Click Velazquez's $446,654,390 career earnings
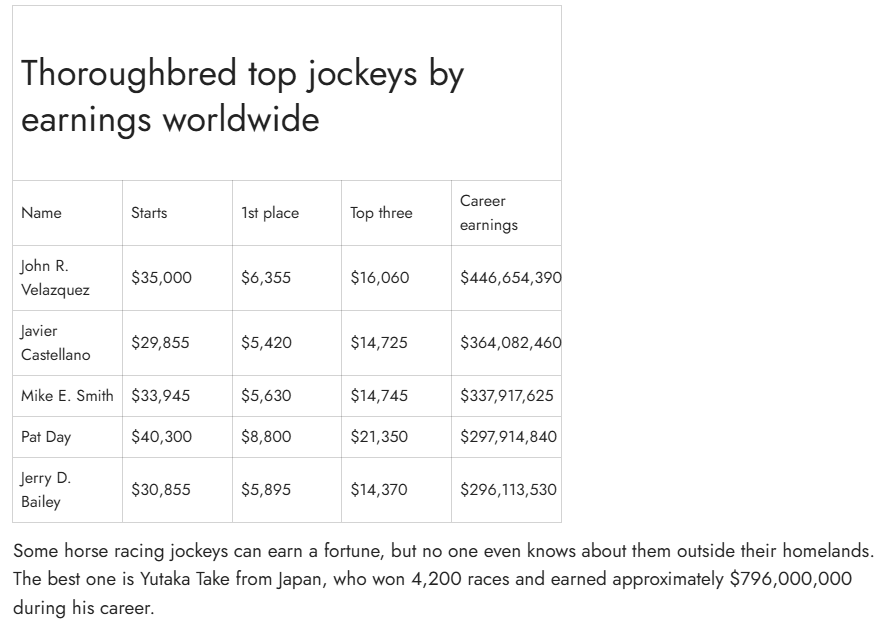The width and height of the screenshot is (891, 629). [x=510, y=278]
